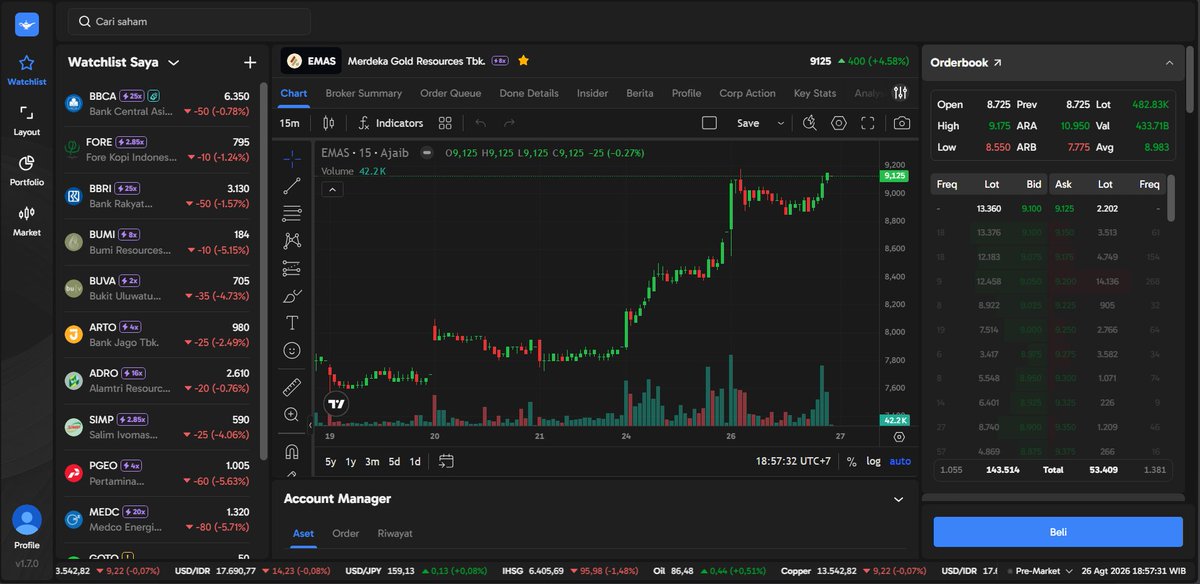Click the Watchlist panel scrollbar
Viewport: 1200px width, 584px height.
[264, 270]
